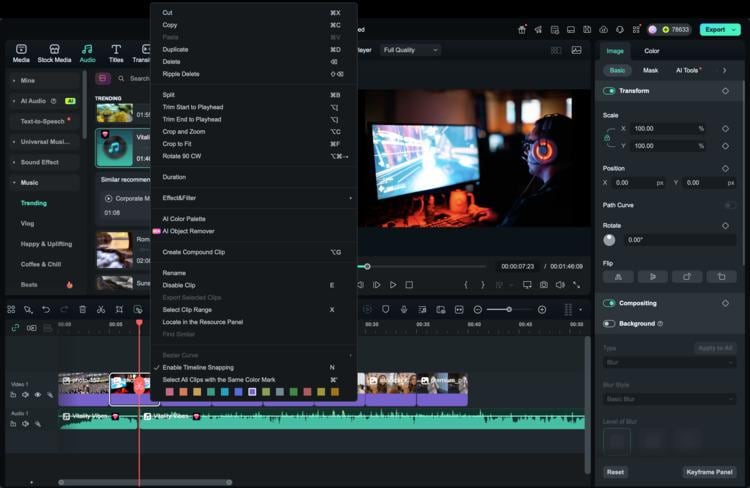Click the volume speaker icon under preview

click(560, 285)
